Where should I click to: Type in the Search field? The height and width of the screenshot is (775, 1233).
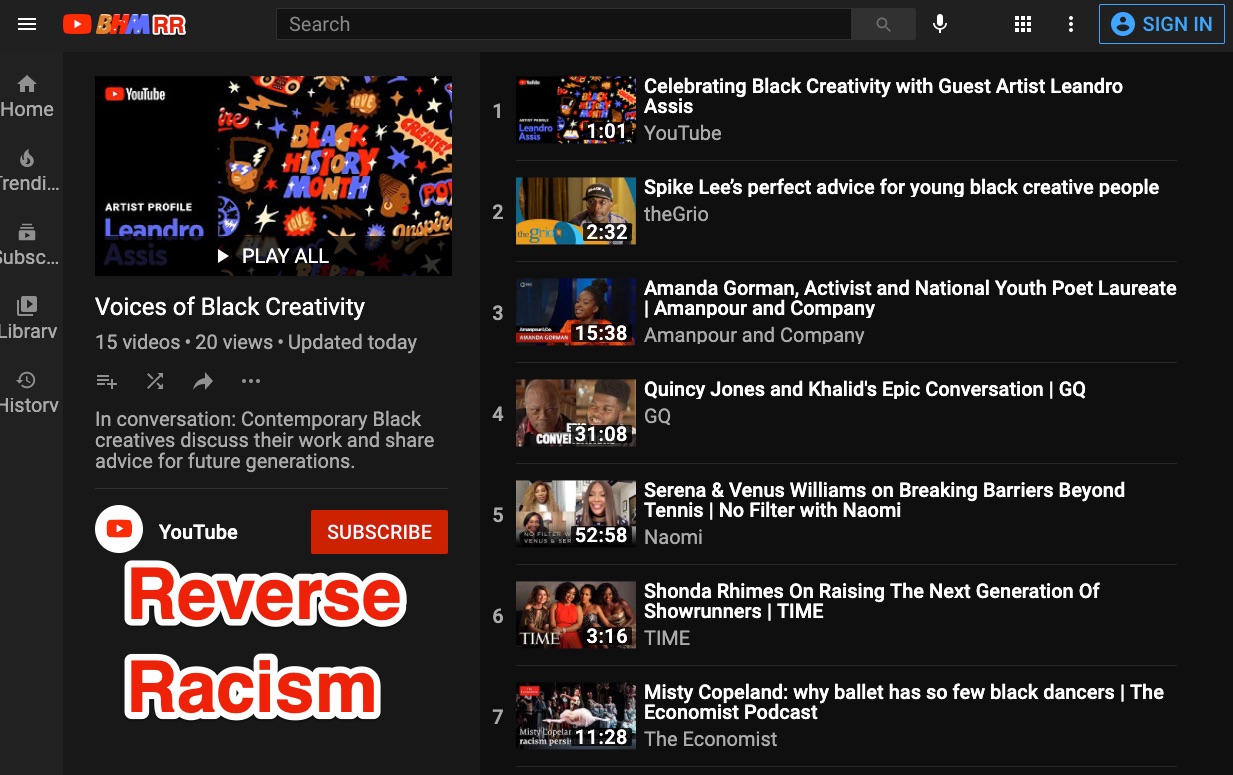pos(562,24)
